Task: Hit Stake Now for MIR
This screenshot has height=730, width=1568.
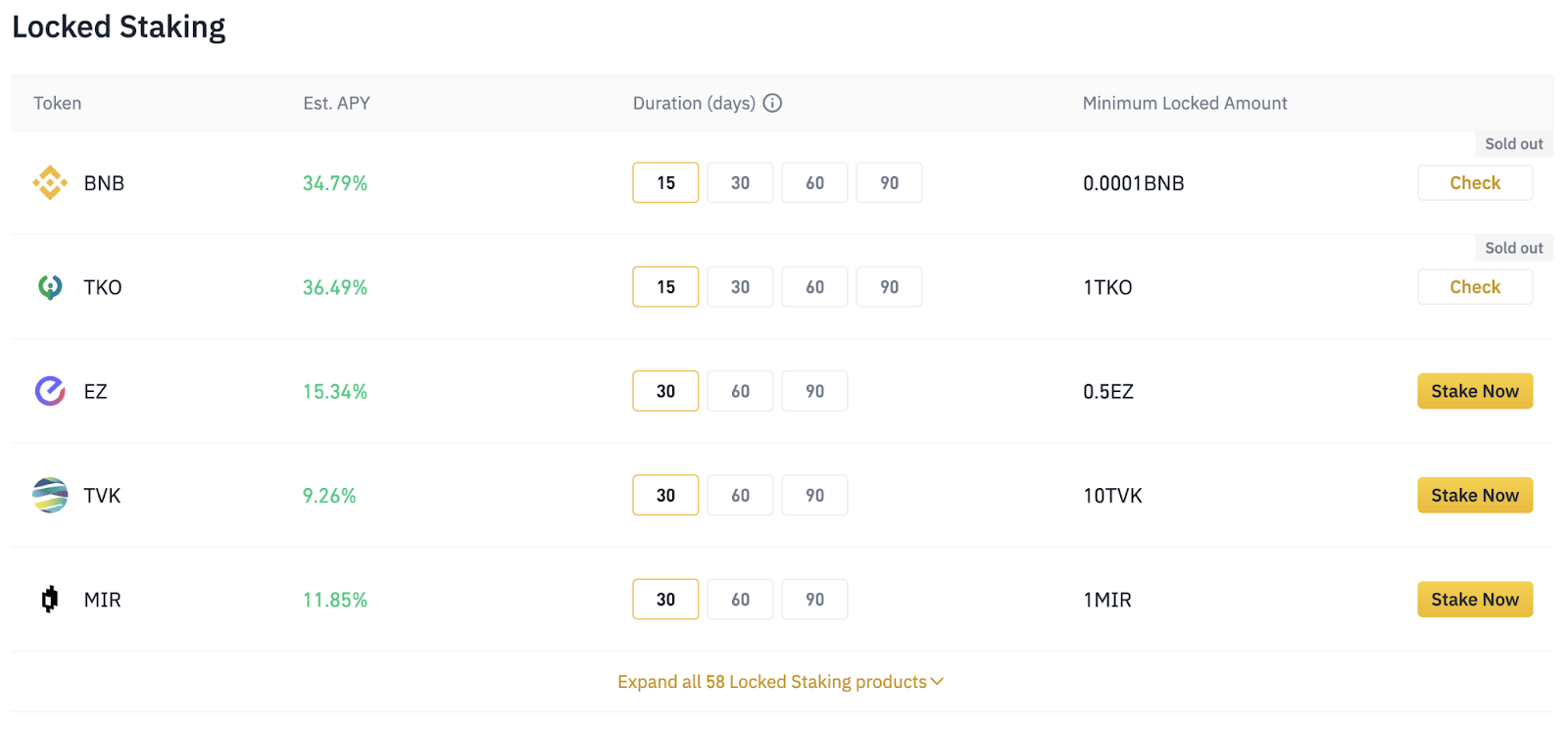Action: [1474, 599]
